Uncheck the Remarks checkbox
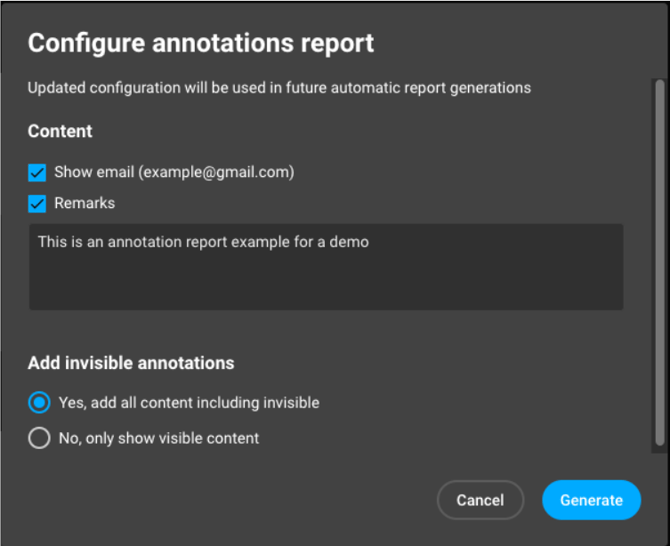Viewport: 670px width, 546px height. (38, 203)
